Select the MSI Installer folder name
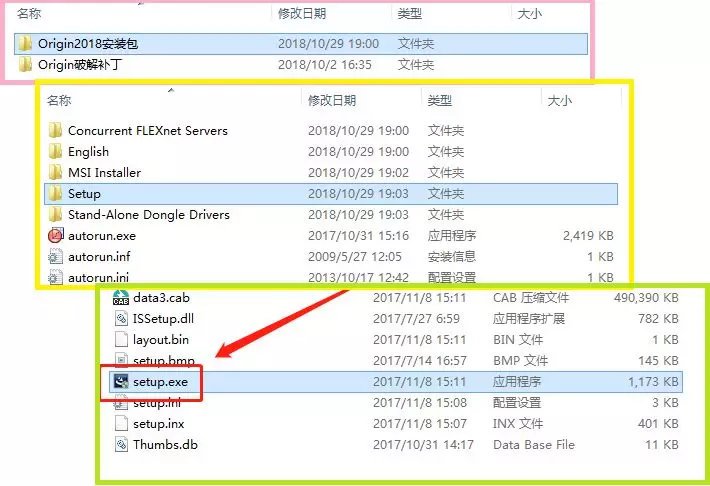This screenshot has height=486, width=710. tap(104, 173)
